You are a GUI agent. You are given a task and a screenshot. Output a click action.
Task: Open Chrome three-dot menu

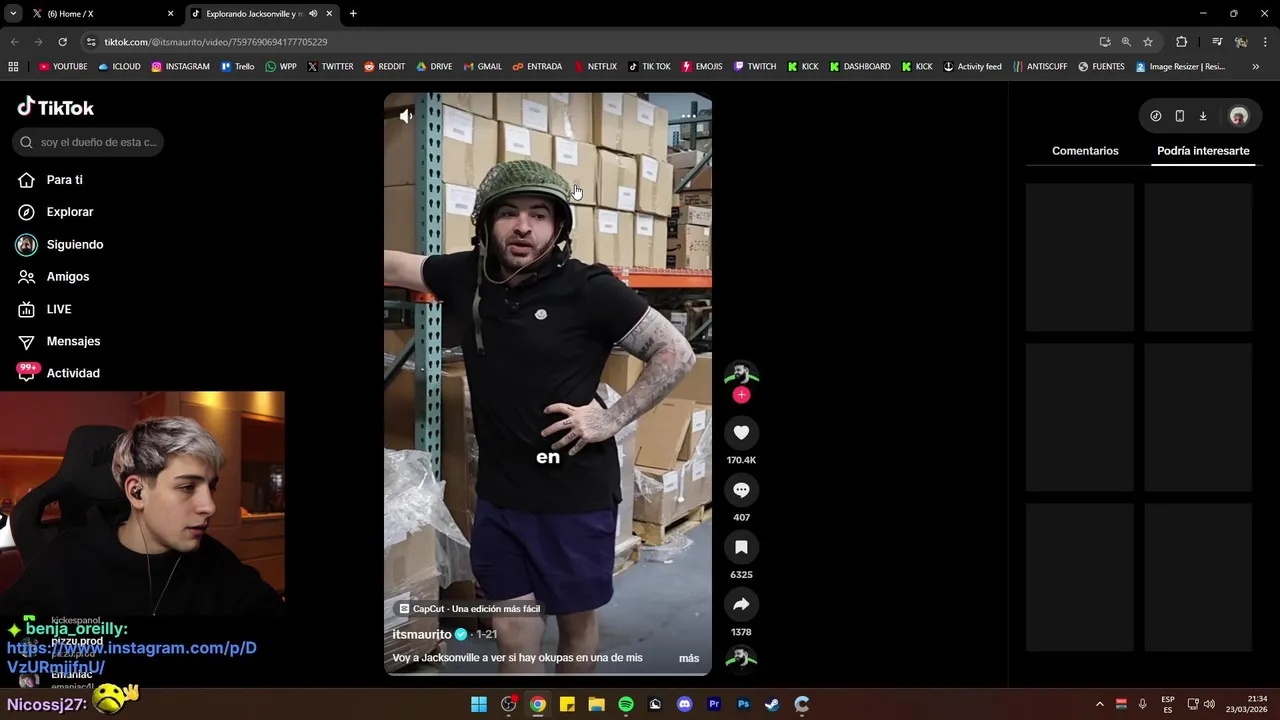[1266, 42]
